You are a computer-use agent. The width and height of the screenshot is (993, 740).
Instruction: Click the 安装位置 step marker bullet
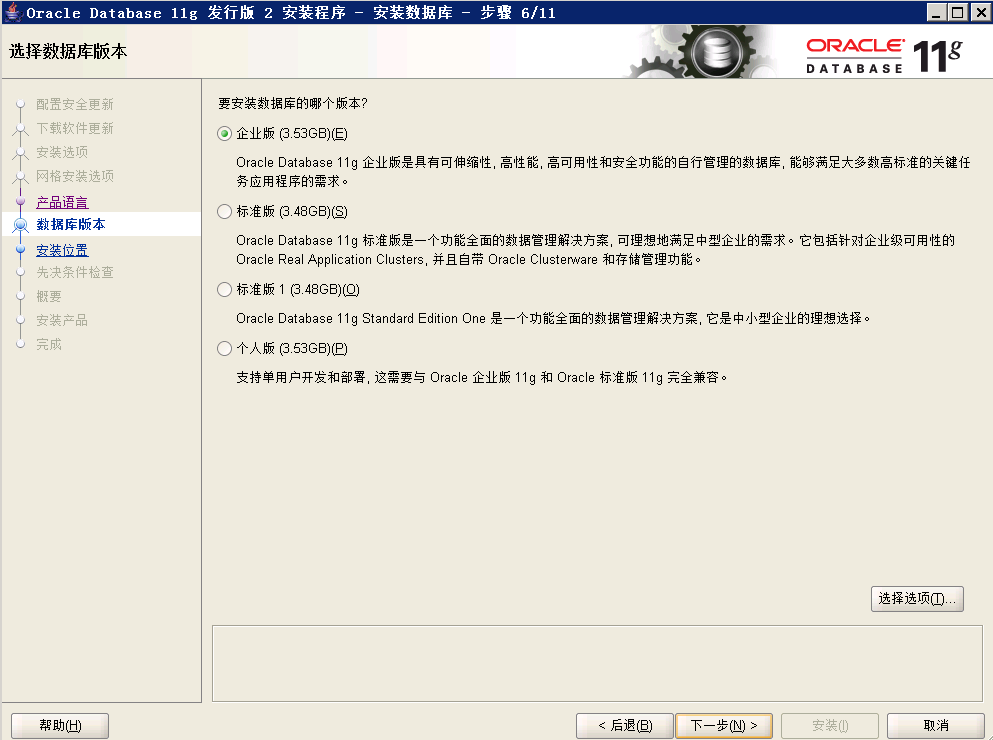pos(20,250)
